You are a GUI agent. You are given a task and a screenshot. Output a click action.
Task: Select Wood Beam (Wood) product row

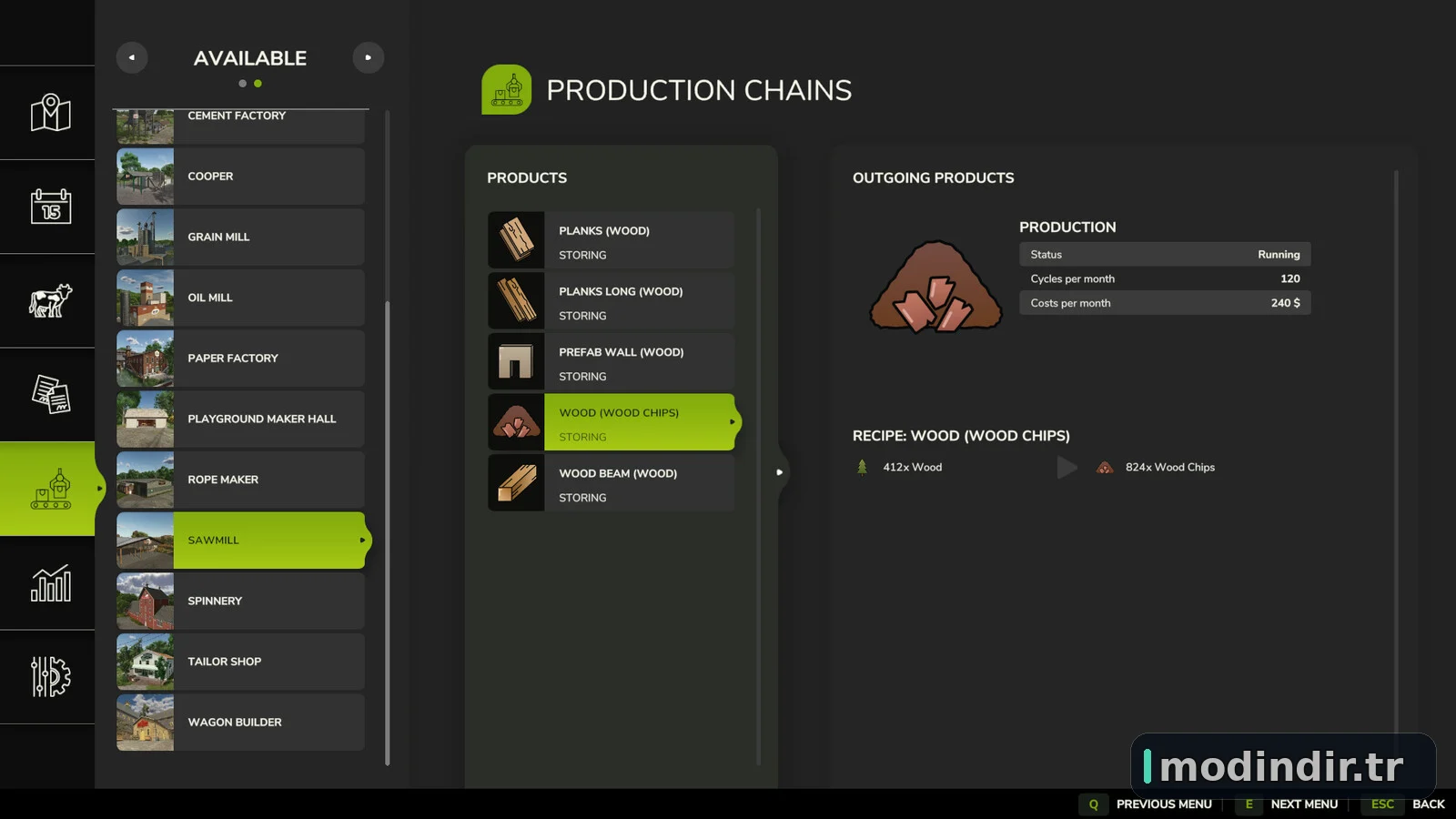(611, 483)
